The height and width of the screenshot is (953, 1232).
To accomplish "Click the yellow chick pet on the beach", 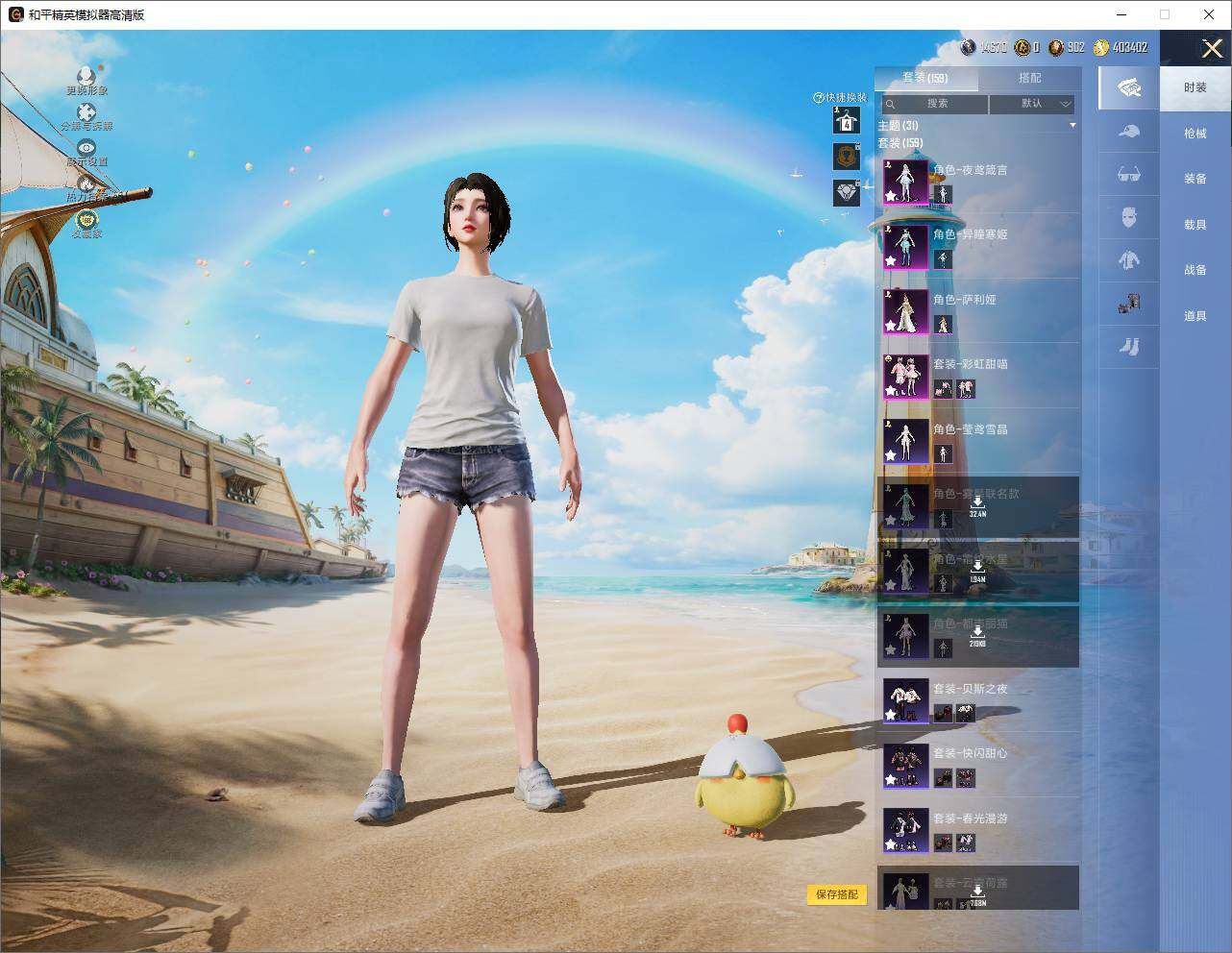I will [x=745, y=778].
